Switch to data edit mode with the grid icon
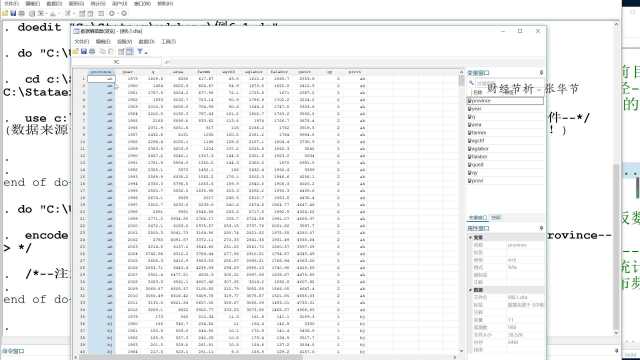 click(129, 51)
